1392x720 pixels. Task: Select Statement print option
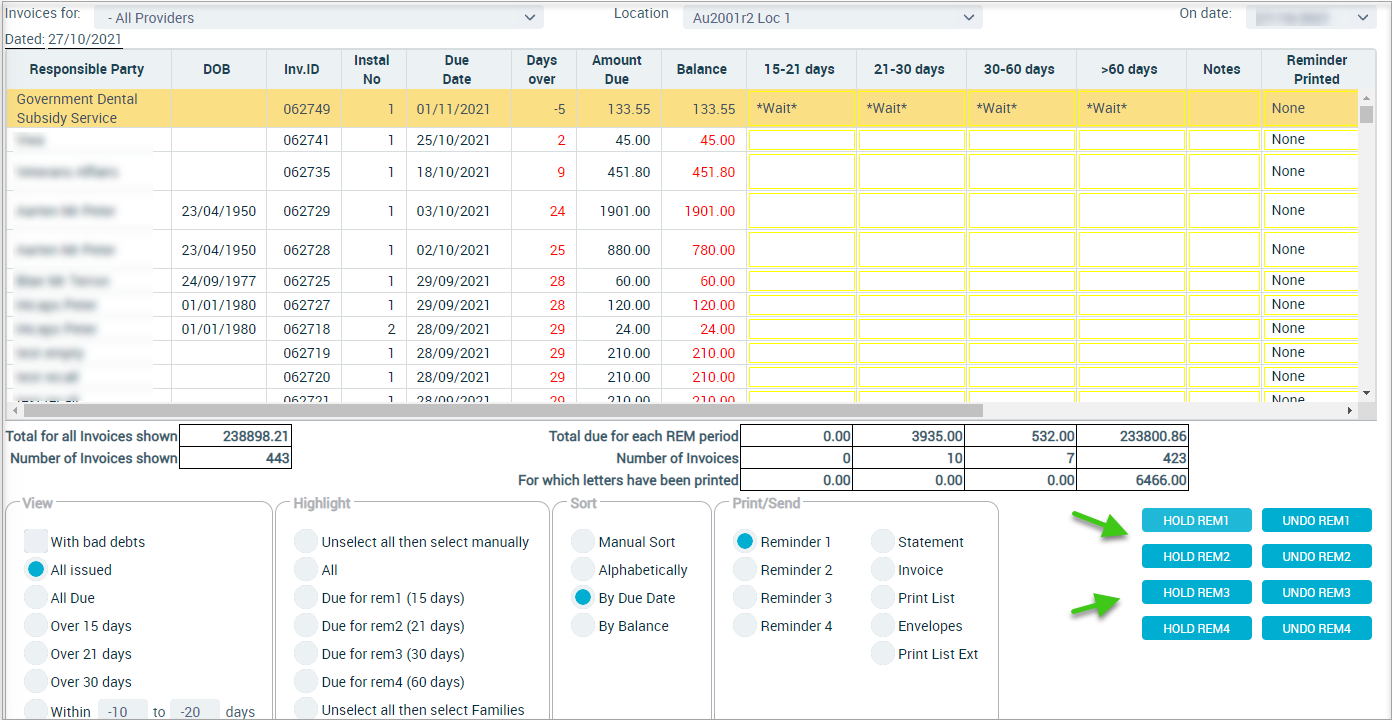883,542
